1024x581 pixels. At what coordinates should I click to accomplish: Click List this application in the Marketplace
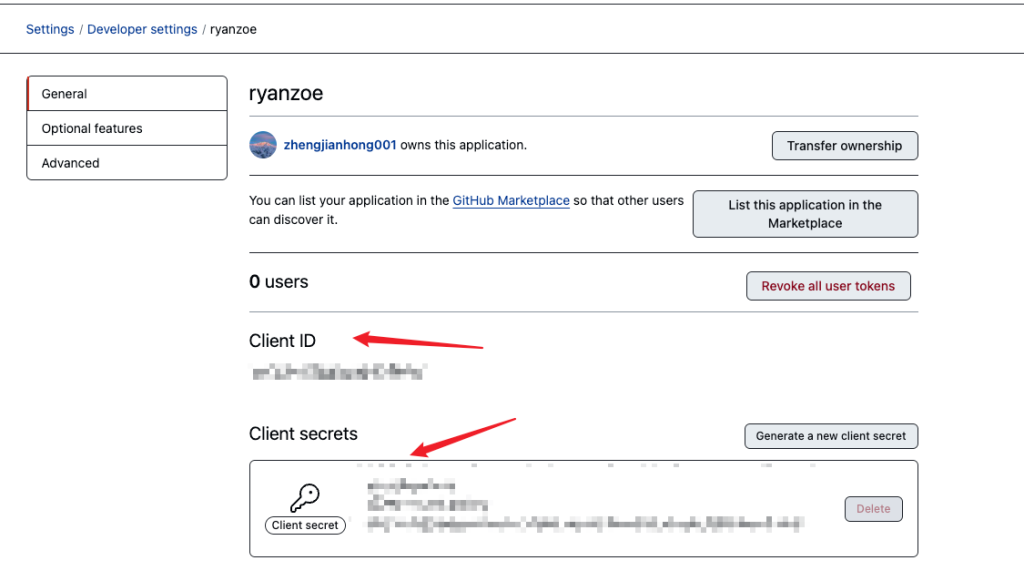tap(805, 214)
